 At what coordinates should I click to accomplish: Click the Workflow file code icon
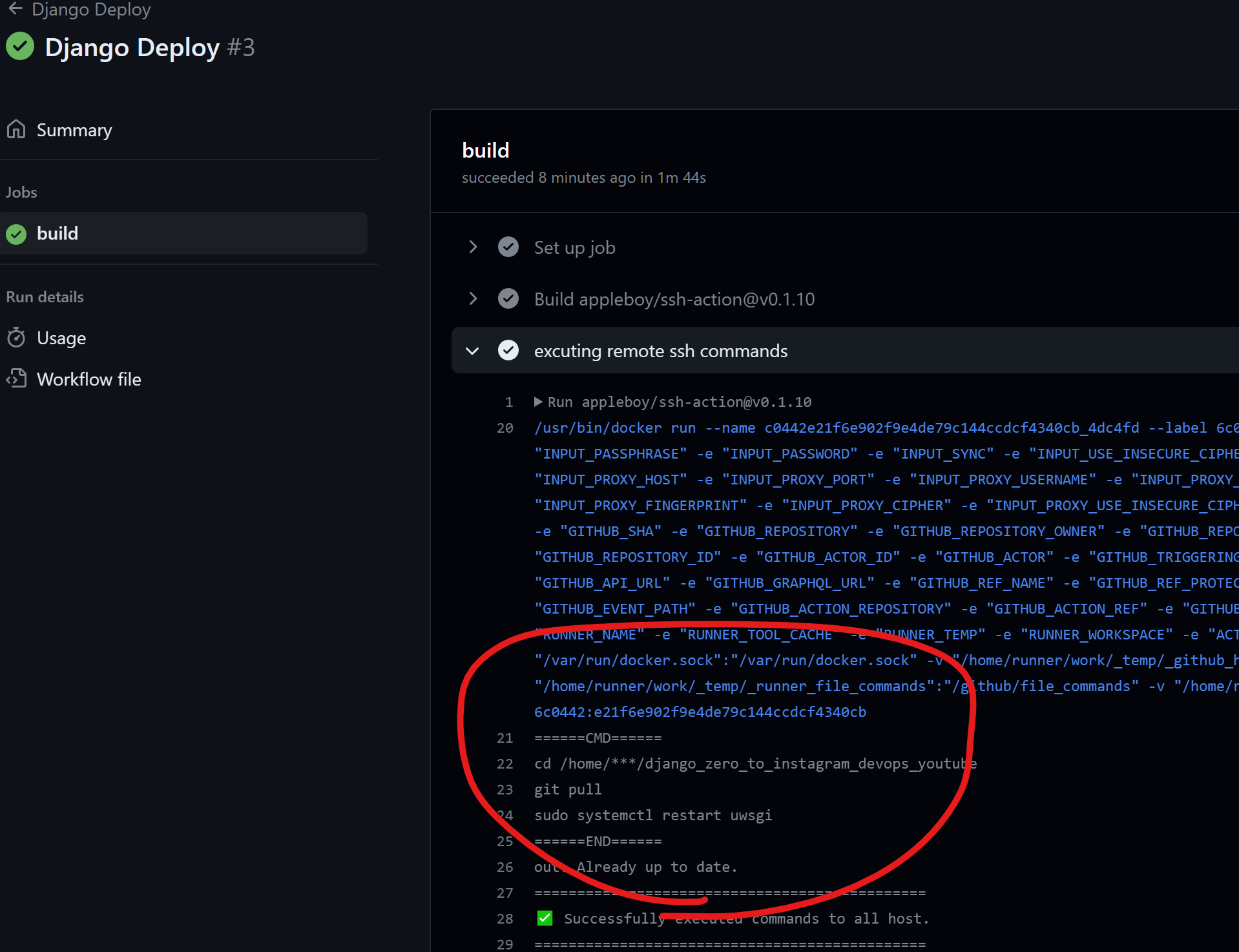pyautogui.click(x=16, y=378)
